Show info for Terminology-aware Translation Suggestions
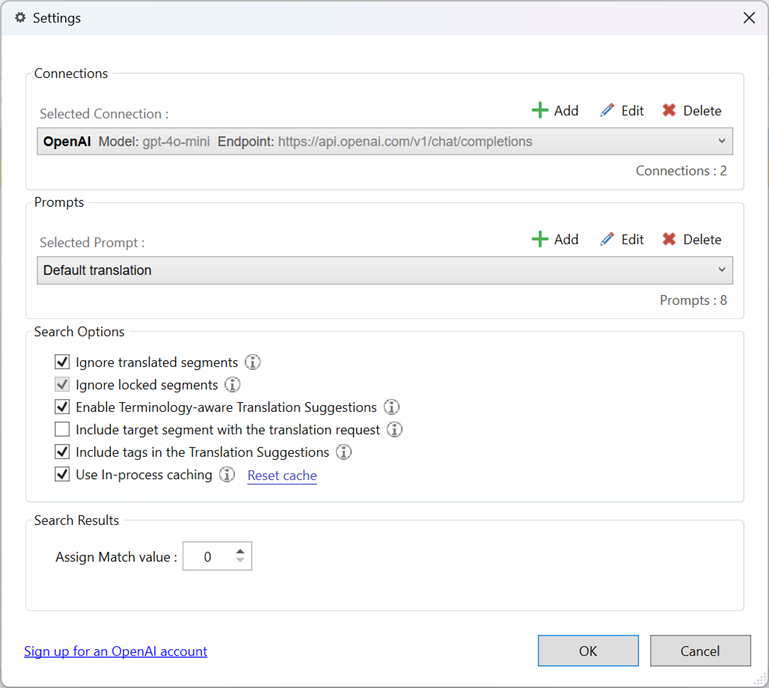This screenshot has width=769, height=688. pyautogui.click(x=391, y=407)
